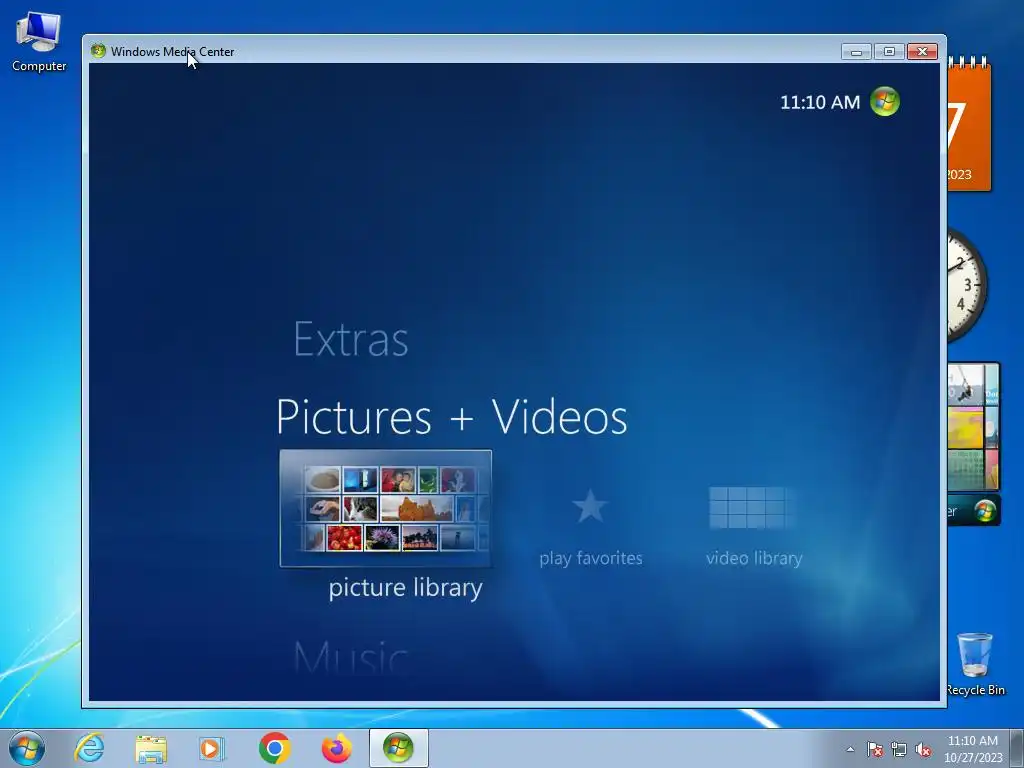Click the Media Center taskbar button
Image resolution: width=1024 pixels, height=768 pixels.
point(398,748)
